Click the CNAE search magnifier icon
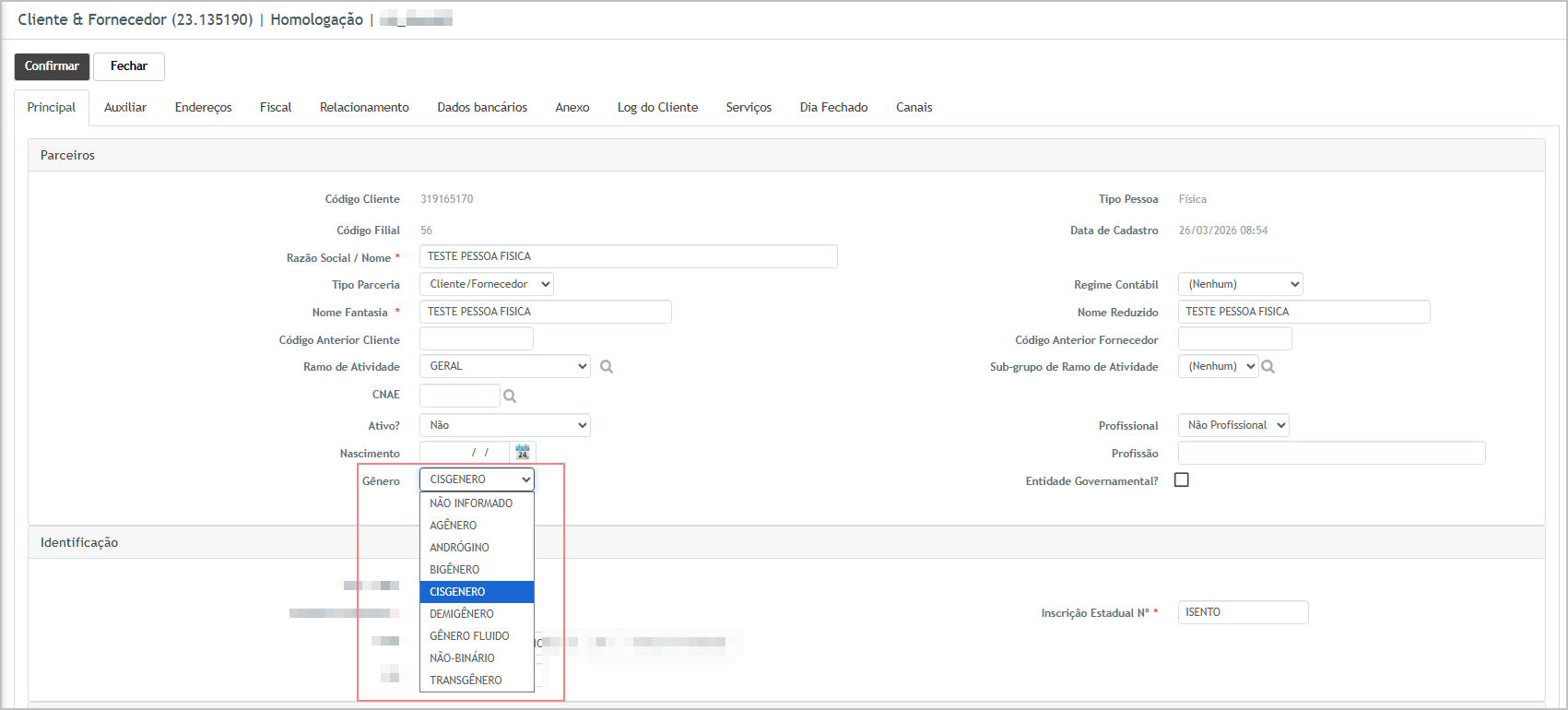 [x=510, y=396]
